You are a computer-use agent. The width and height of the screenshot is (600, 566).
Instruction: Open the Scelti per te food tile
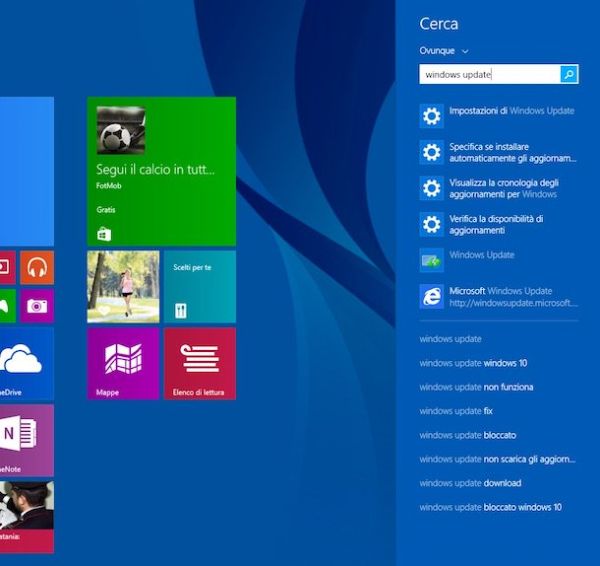coord(200,287)
